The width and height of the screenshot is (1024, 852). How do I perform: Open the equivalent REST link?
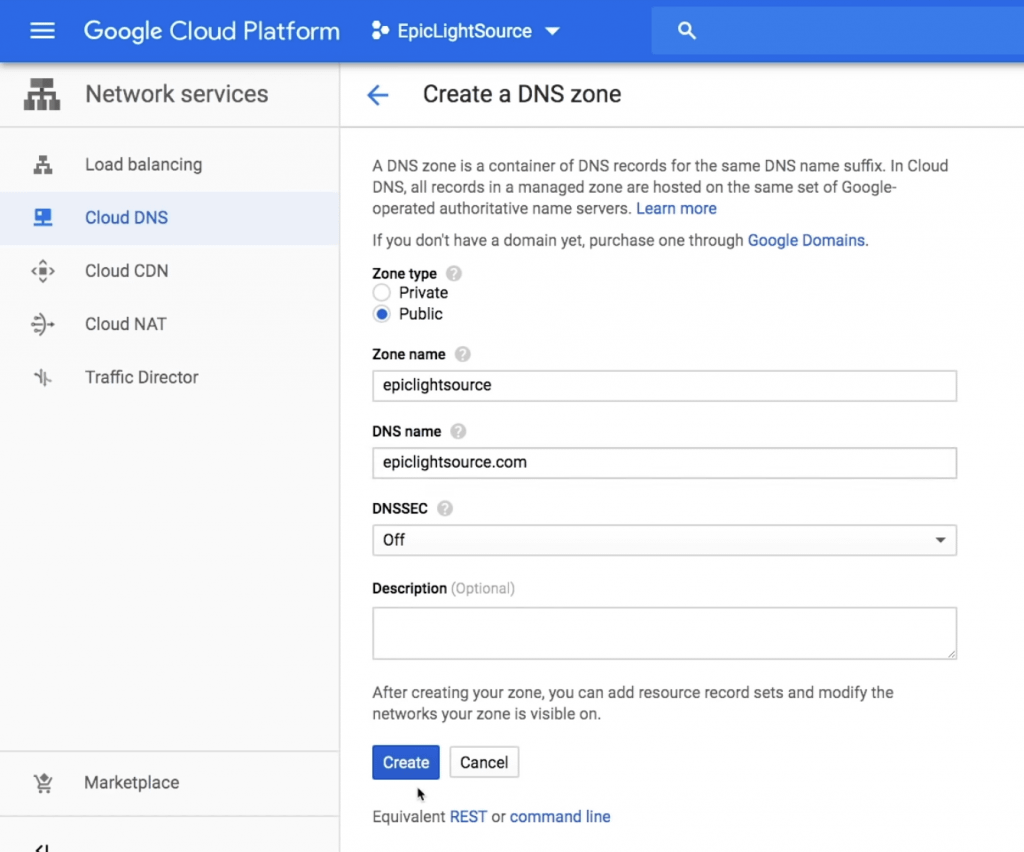click(468, 817)
